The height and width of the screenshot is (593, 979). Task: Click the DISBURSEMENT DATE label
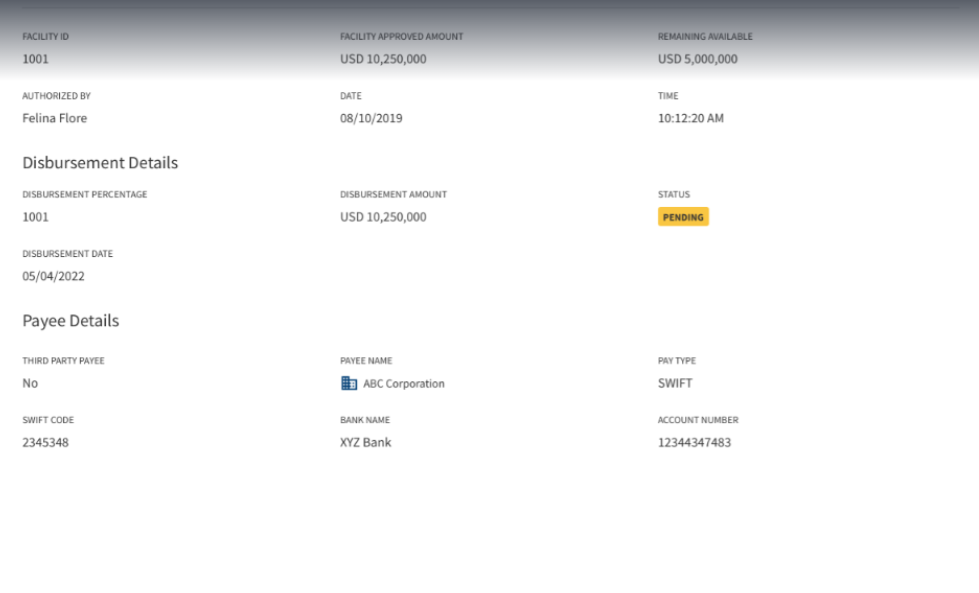[x=67, y=253]
